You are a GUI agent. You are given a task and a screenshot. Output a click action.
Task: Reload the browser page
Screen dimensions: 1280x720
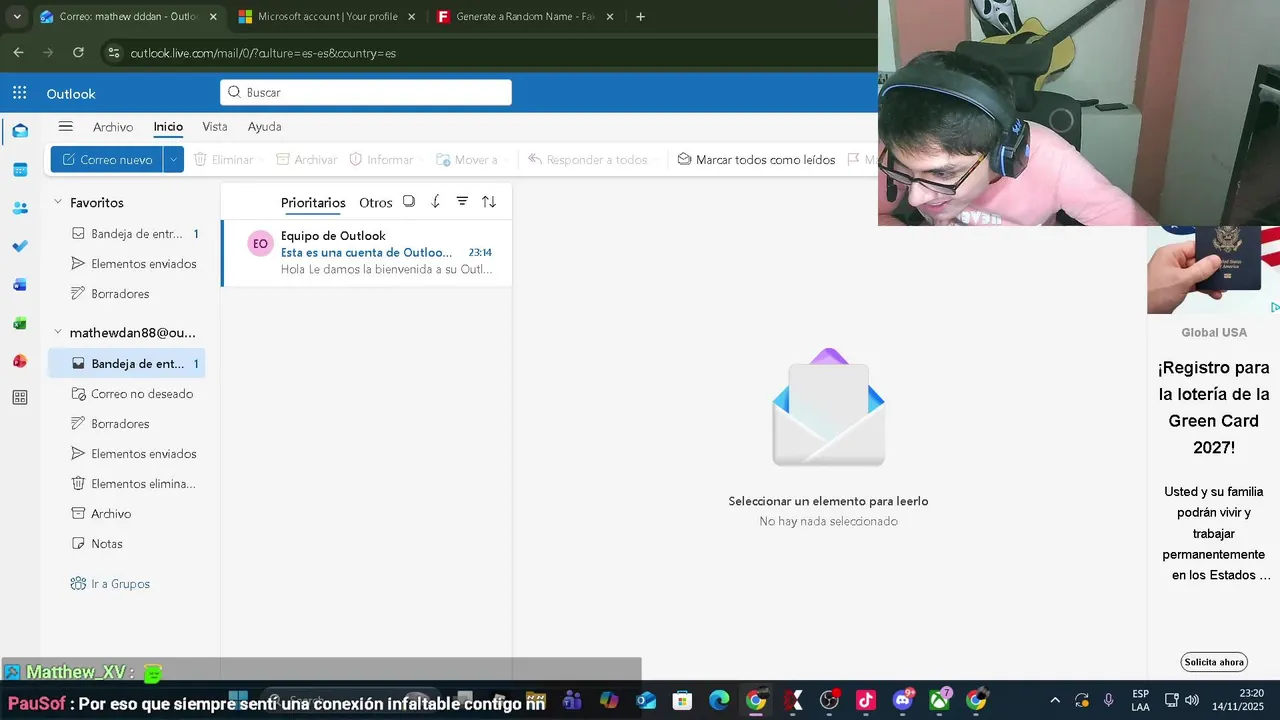click(x=78, y=52)
